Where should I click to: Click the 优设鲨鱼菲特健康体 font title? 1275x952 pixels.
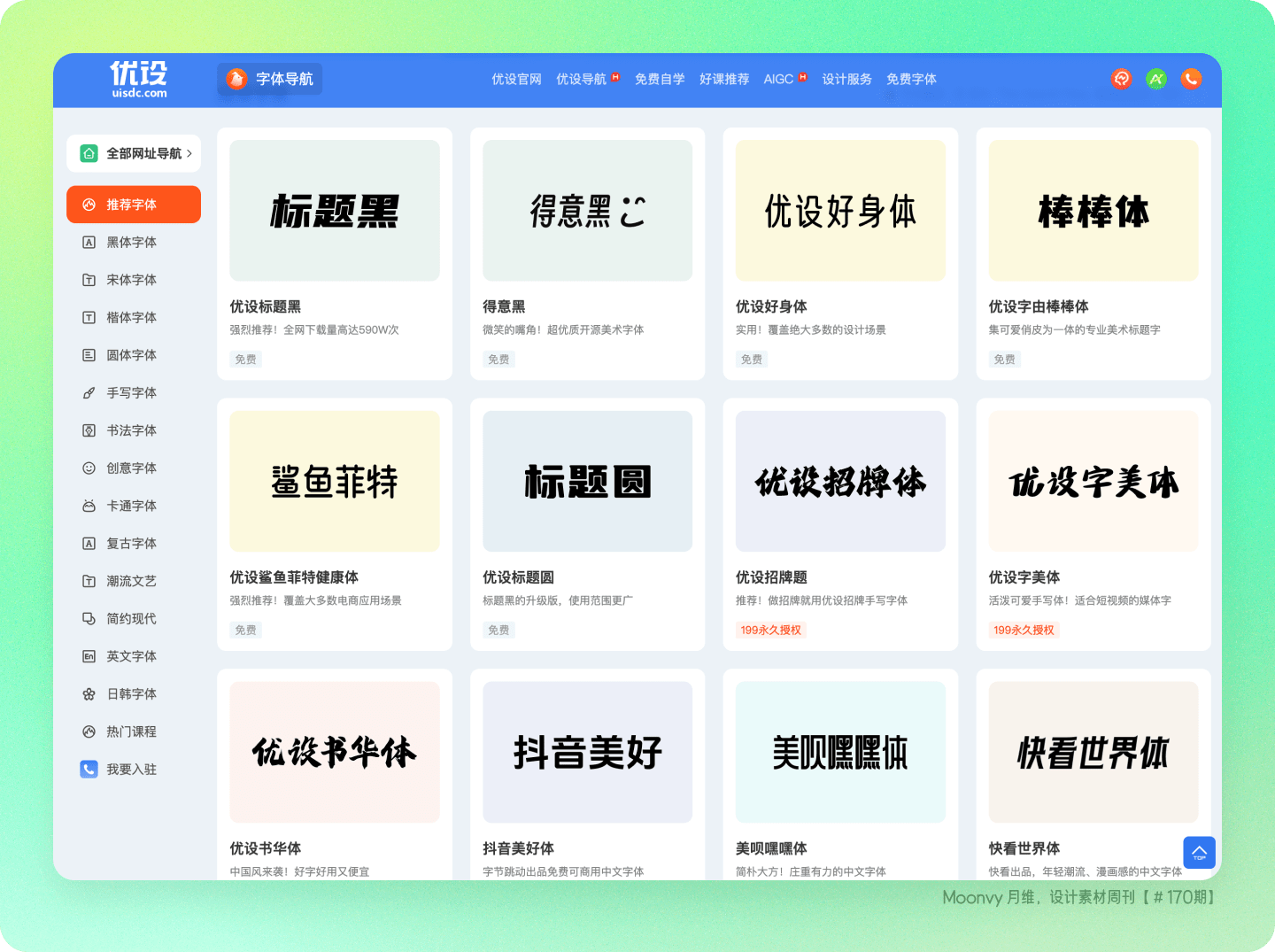[x=294, y=577]
